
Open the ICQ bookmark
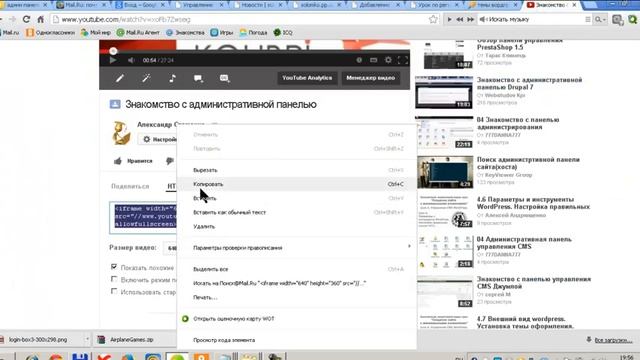tap(283, 32)
